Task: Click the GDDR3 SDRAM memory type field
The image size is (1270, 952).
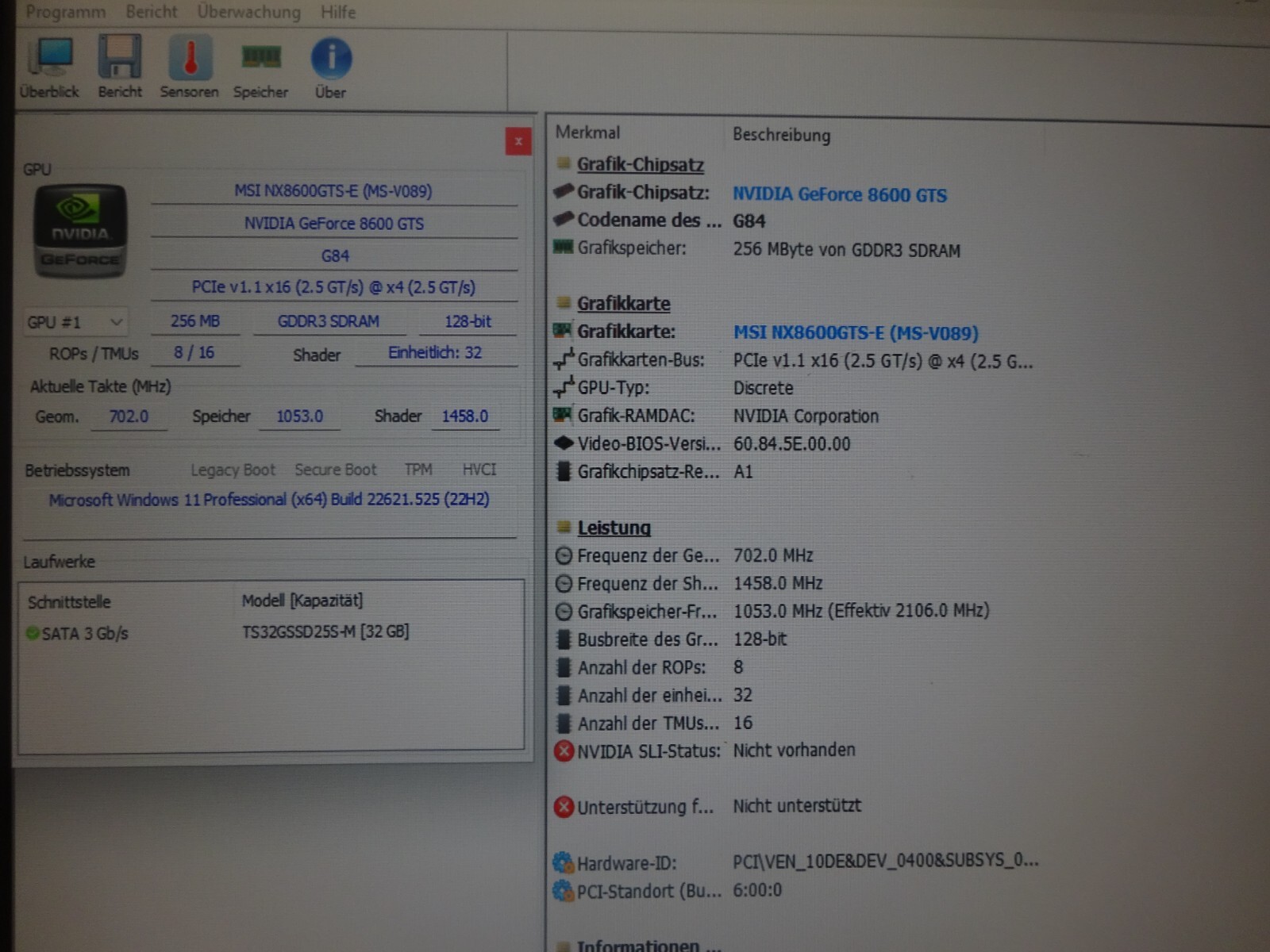Action: [x=329, y=321]
